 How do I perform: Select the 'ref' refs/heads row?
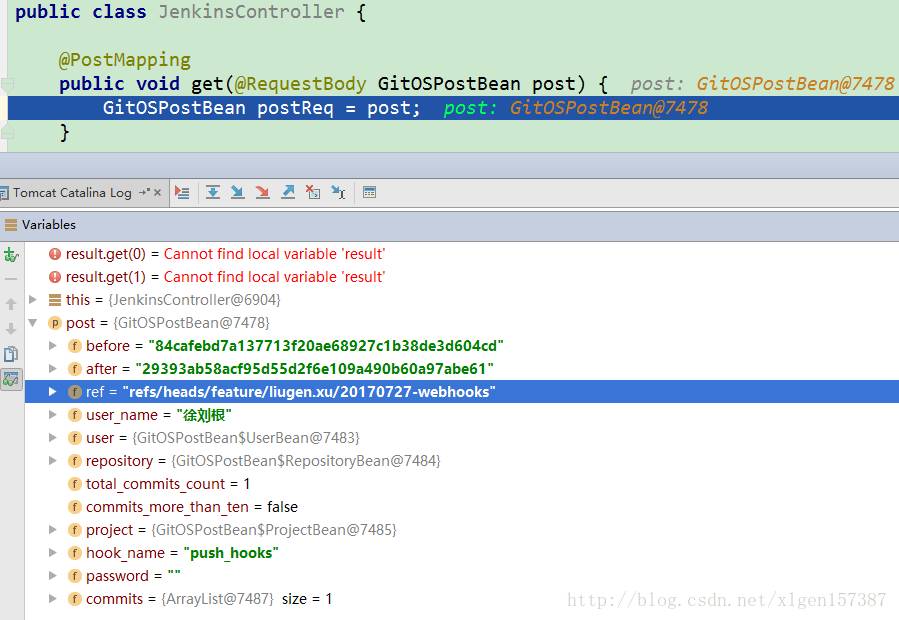(462, 392)
